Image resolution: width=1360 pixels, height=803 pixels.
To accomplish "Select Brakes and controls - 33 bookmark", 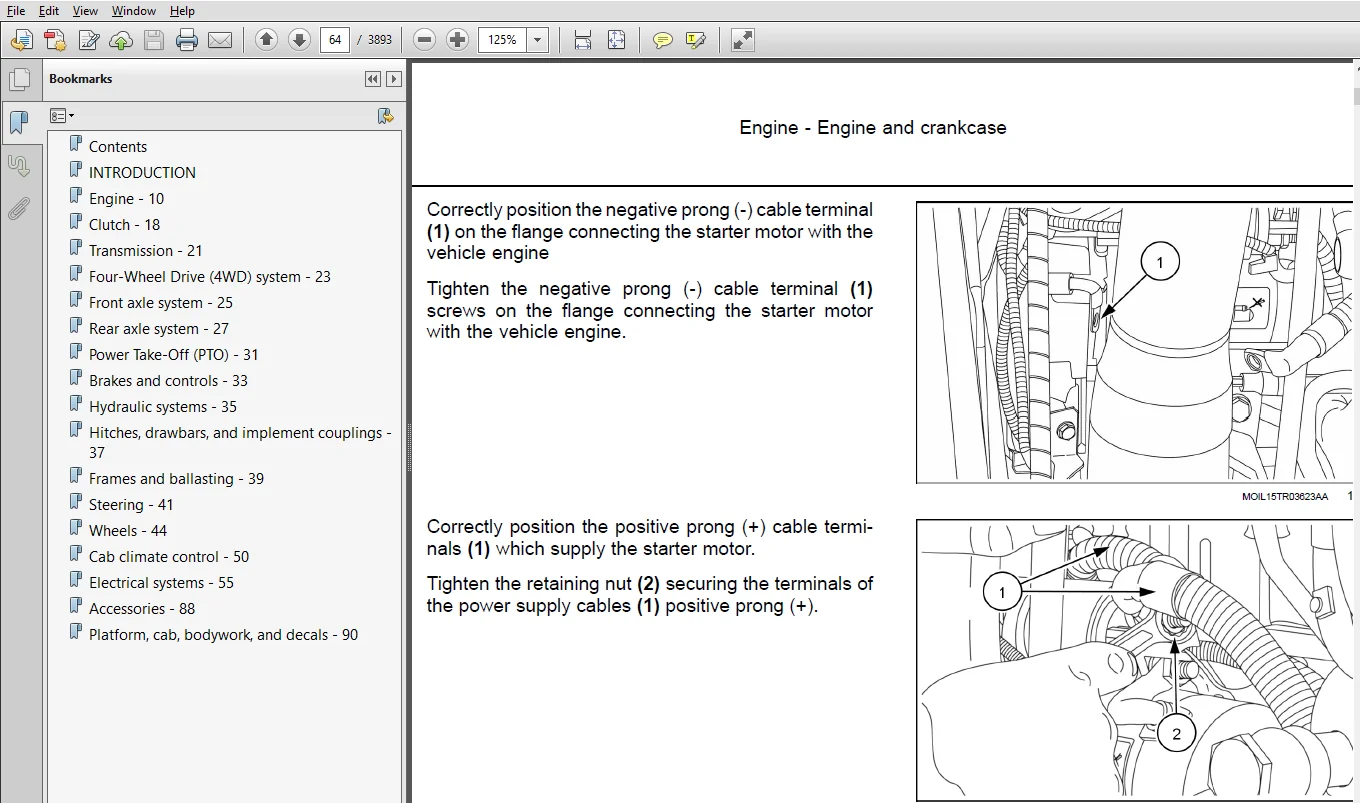I will (168, 380).
